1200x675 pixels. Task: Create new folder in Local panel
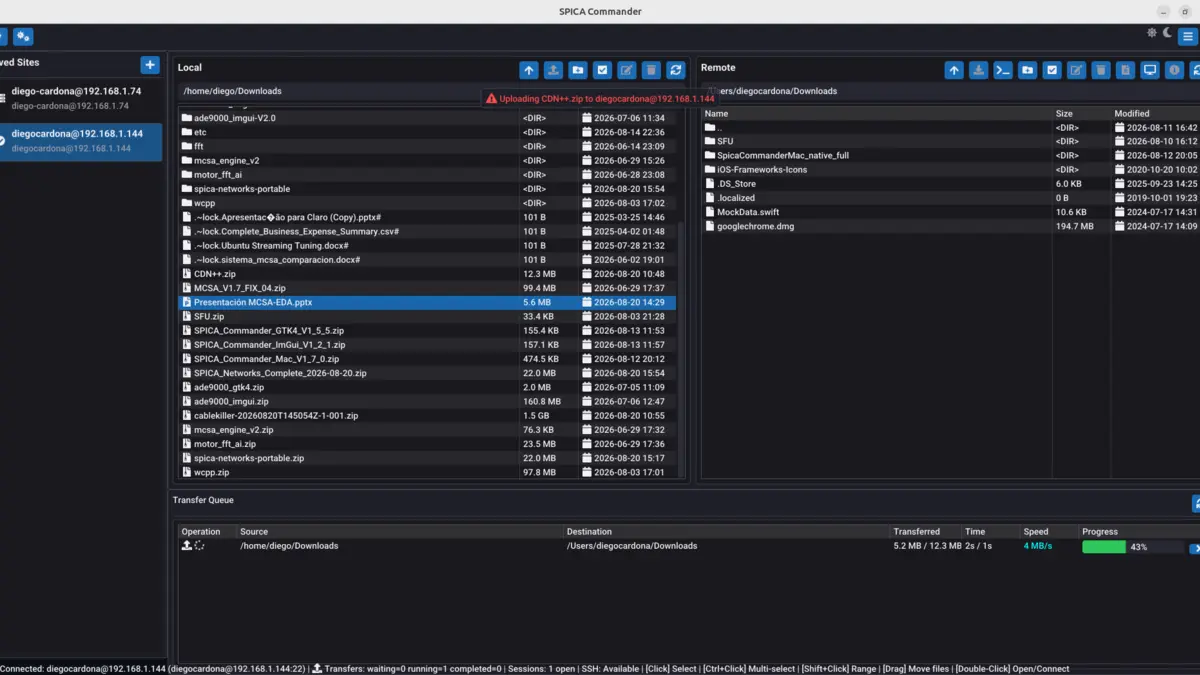click(x=578, y=70)
